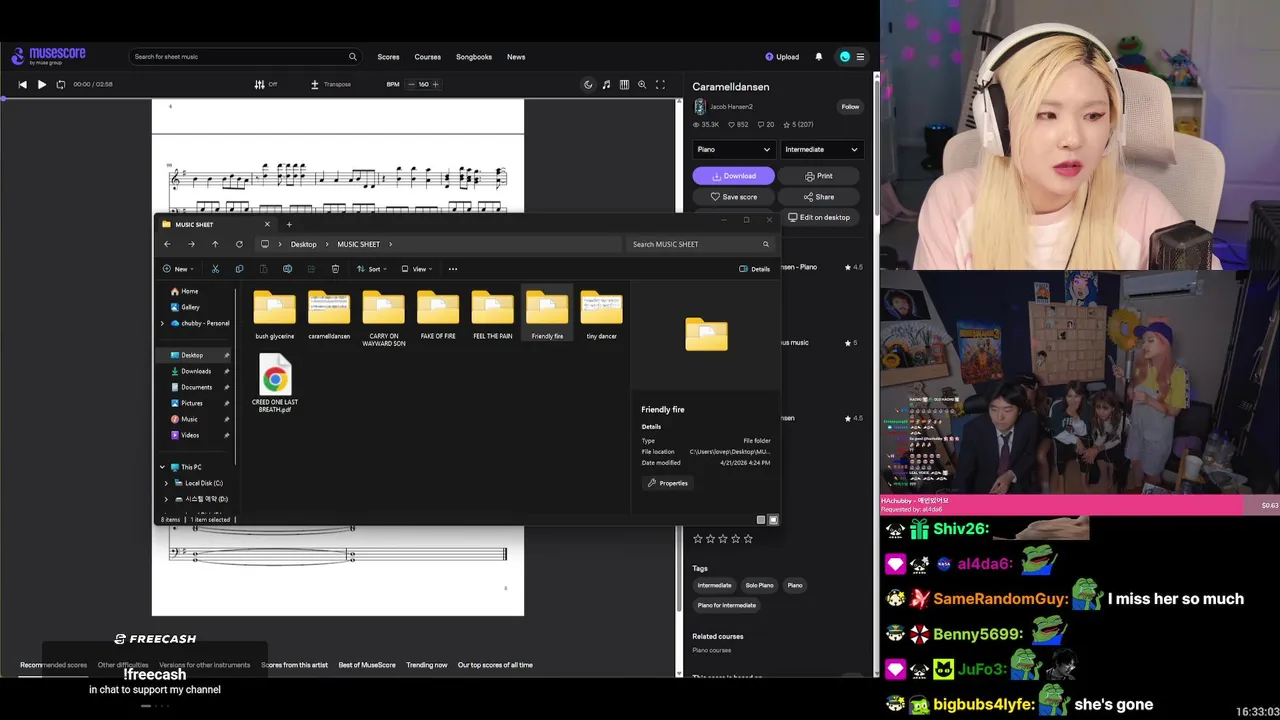Viewport: 1280px width, 720px height.
Task: Rewind score playback to start
Action: 22,84
